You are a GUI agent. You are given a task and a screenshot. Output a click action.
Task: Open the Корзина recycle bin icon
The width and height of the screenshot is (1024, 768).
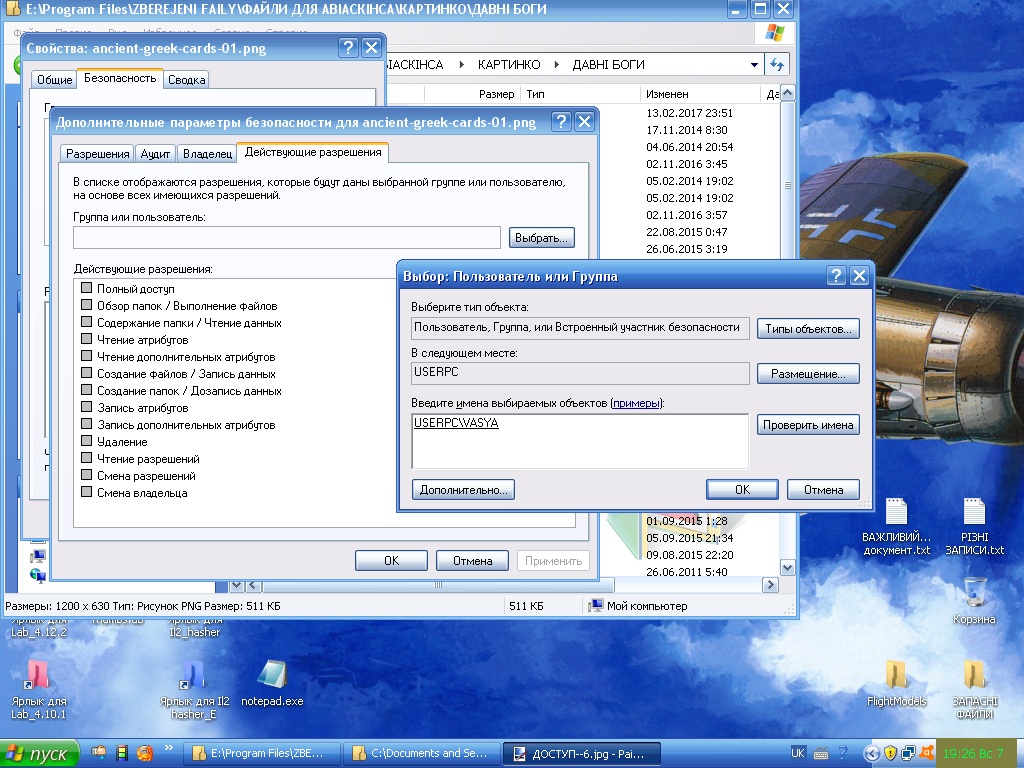click(974, 594)
